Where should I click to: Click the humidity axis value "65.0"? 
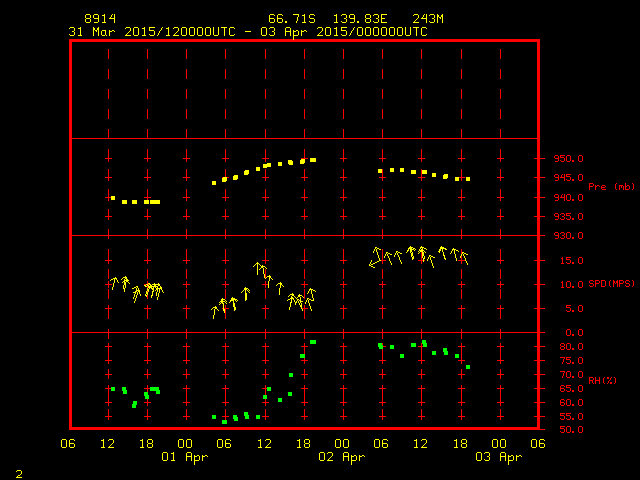pos(571,389)
